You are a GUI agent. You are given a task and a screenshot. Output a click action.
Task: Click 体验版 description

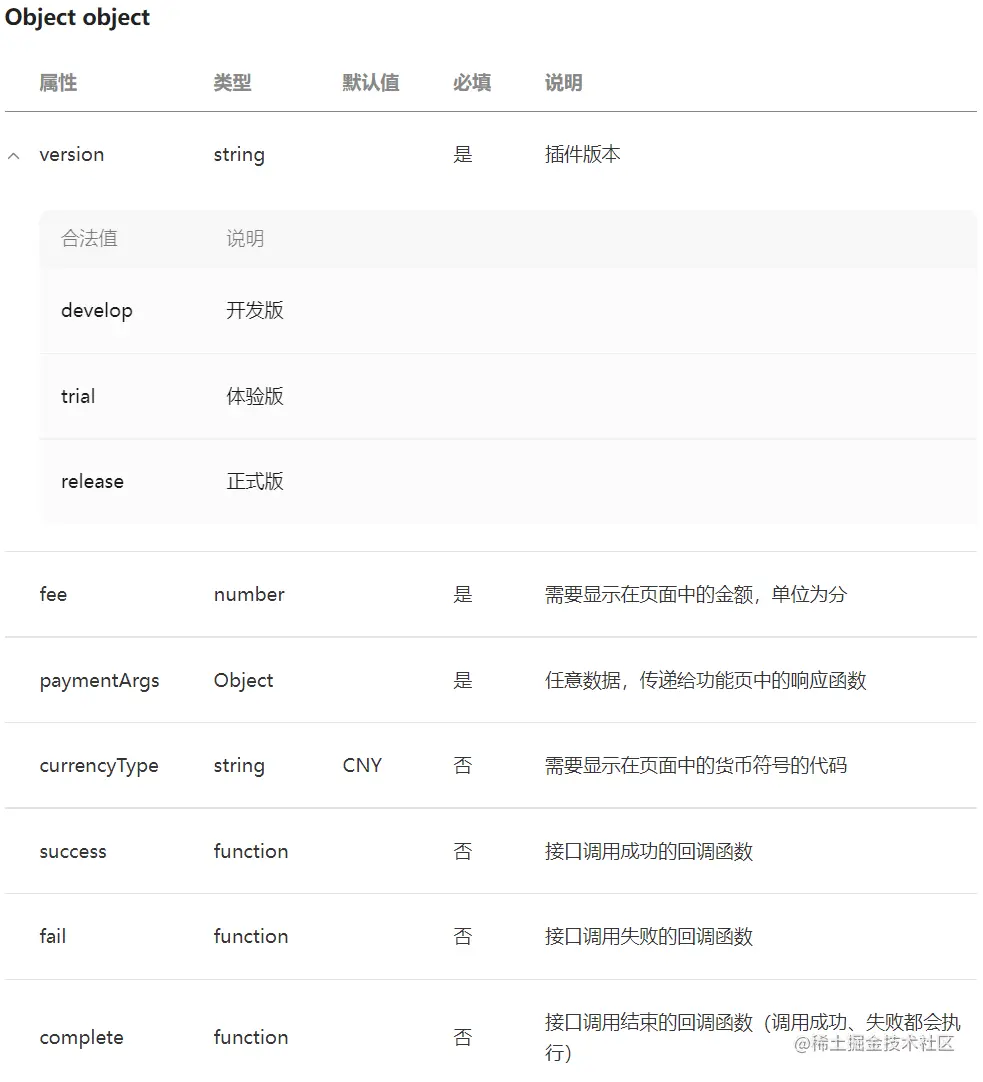pyautogui.click(x=255, y=396)
